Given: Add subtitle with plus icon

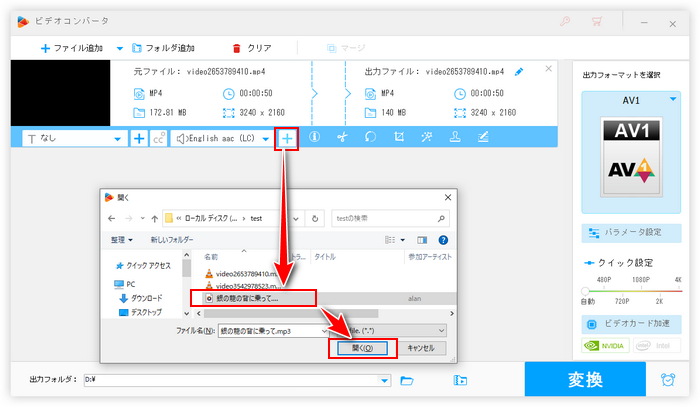Looking at the screenshot, I should pyautogui.click(x=139, y=138).
